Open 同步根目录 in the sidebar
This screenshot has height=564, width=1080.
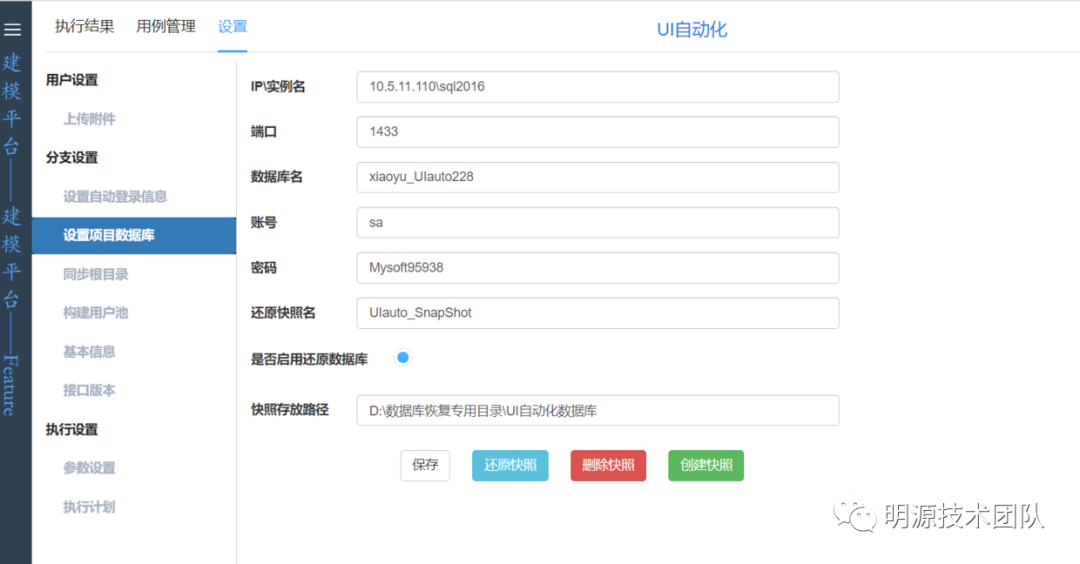pos(96,274)
